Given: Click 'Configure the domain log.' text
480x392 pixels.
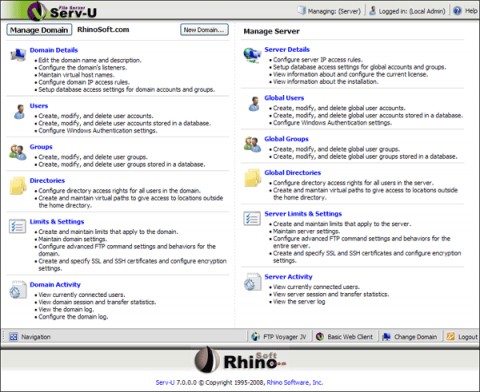Looking at the screenshot, I should pos(73,317).
